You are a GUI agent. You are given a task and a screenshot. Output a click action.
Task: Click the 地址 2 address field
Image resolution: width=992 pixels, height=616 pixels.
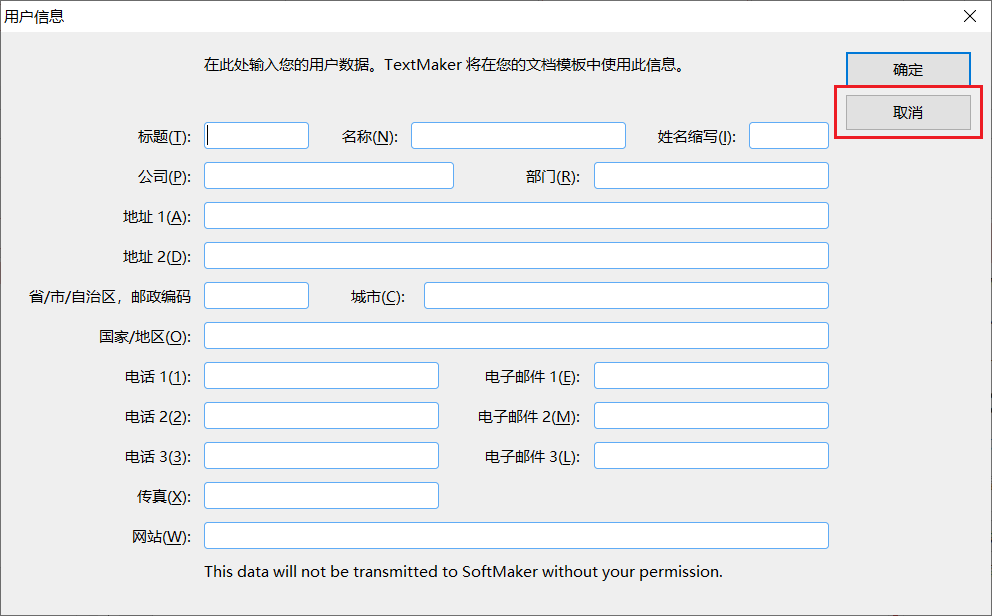tap(516, 255)
